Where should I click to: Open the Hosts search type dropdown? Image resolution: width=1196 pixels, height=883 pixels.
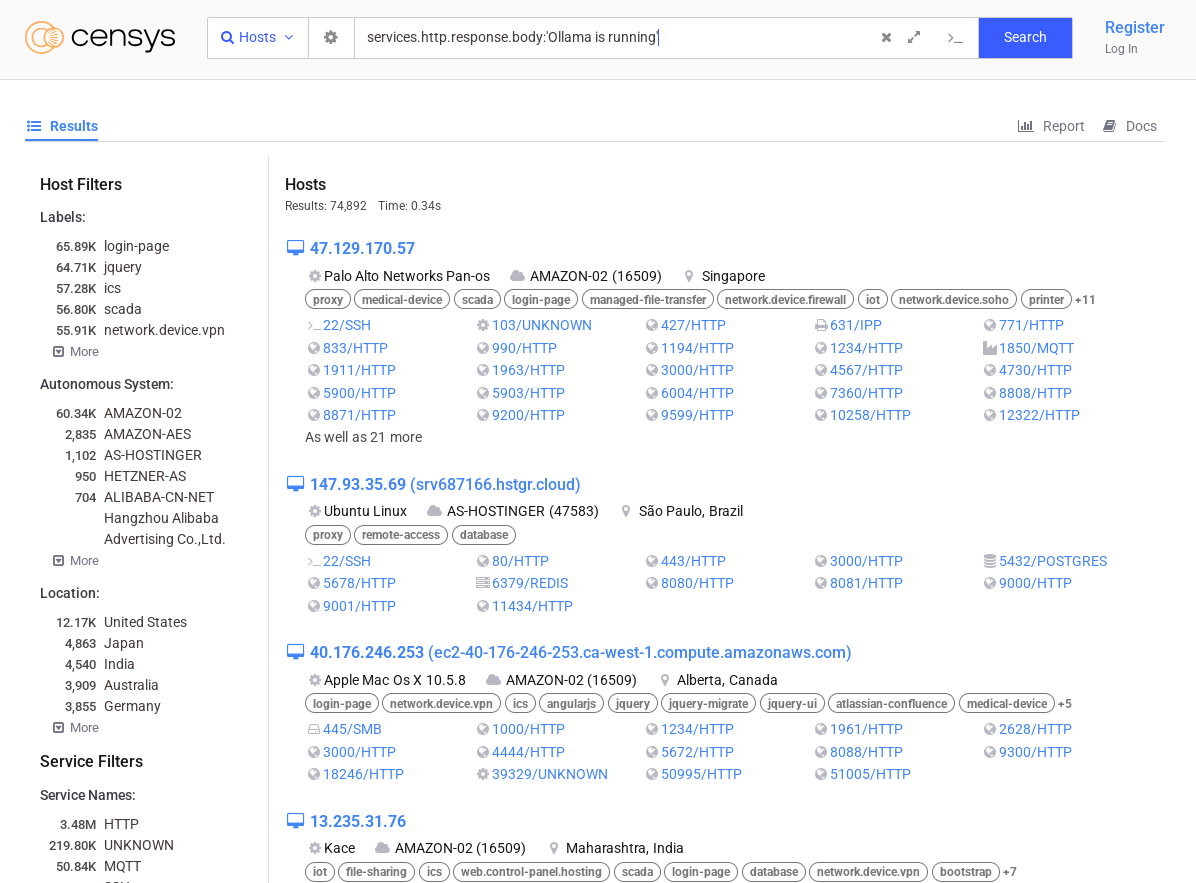click(x=258, y=37)
